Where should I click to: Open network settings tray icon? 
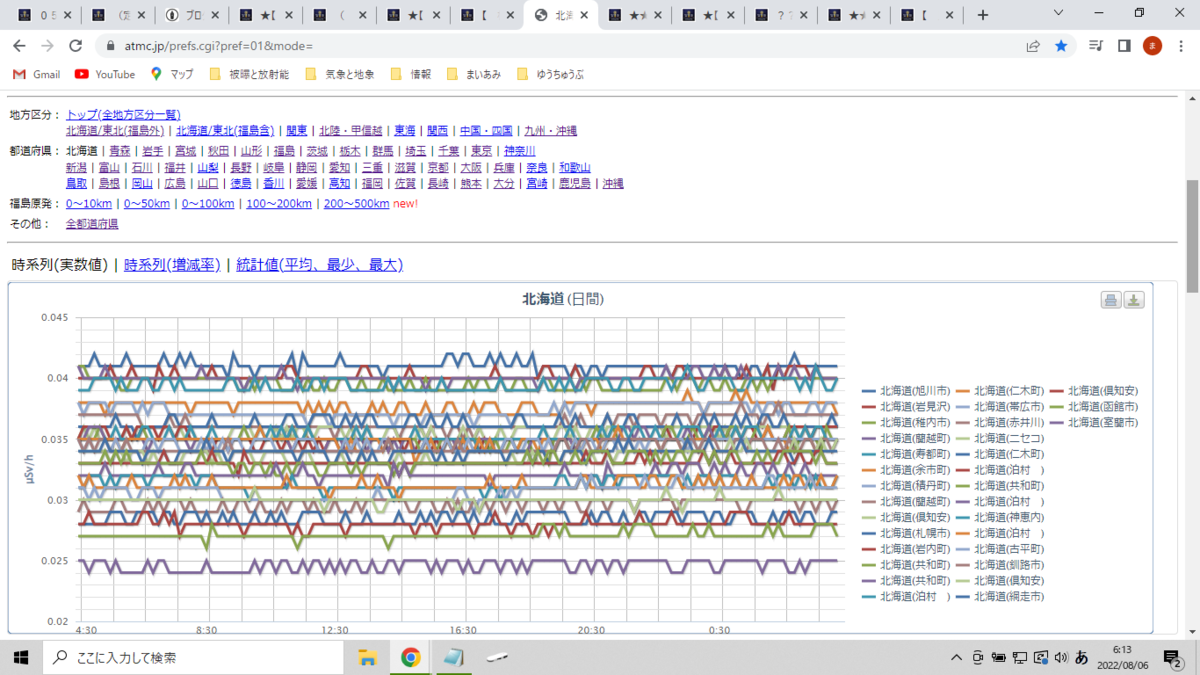tap(1020, 657)
